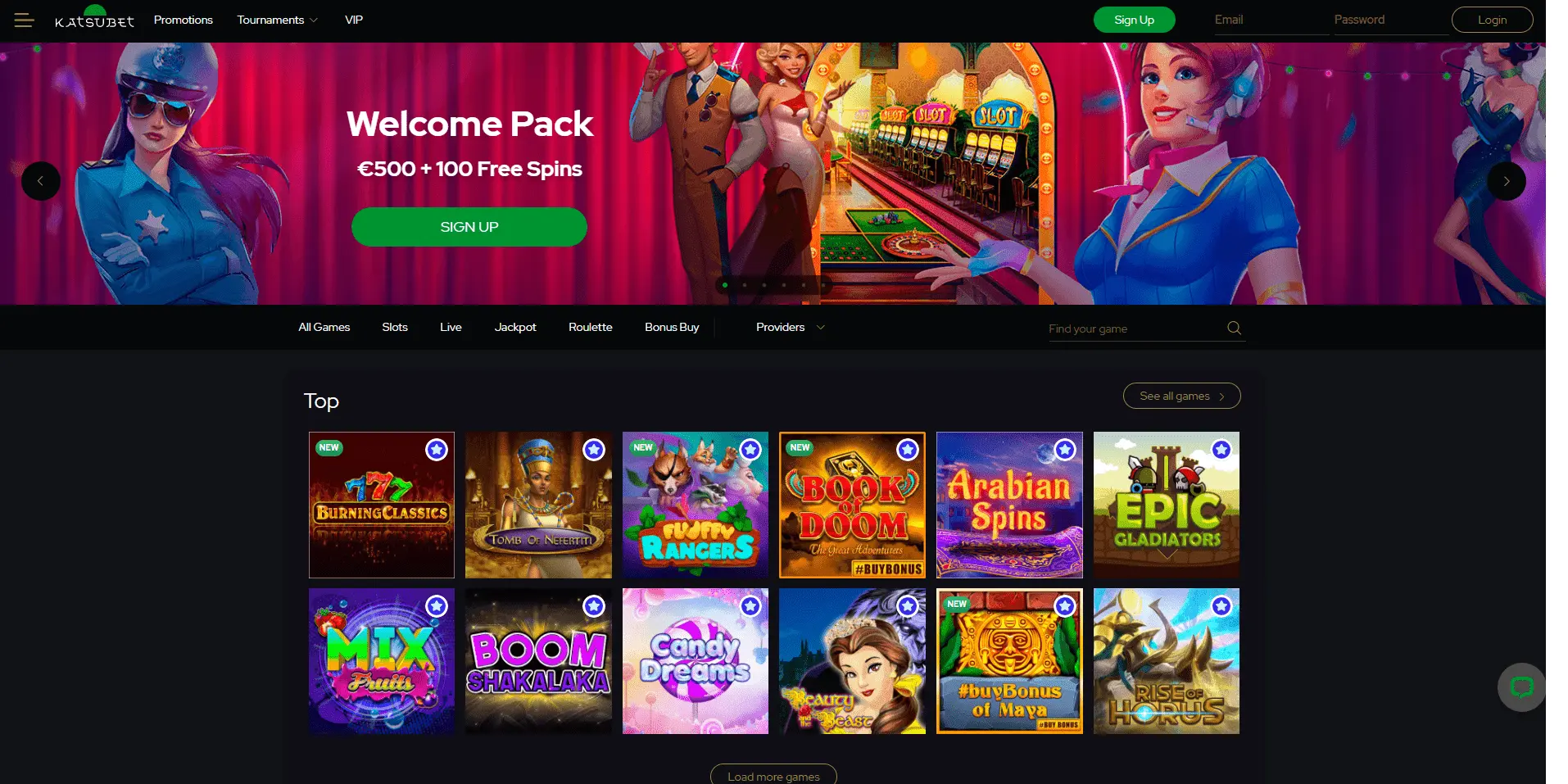Open the Providers dropdown
The image size is (1568, 784).
791,327
